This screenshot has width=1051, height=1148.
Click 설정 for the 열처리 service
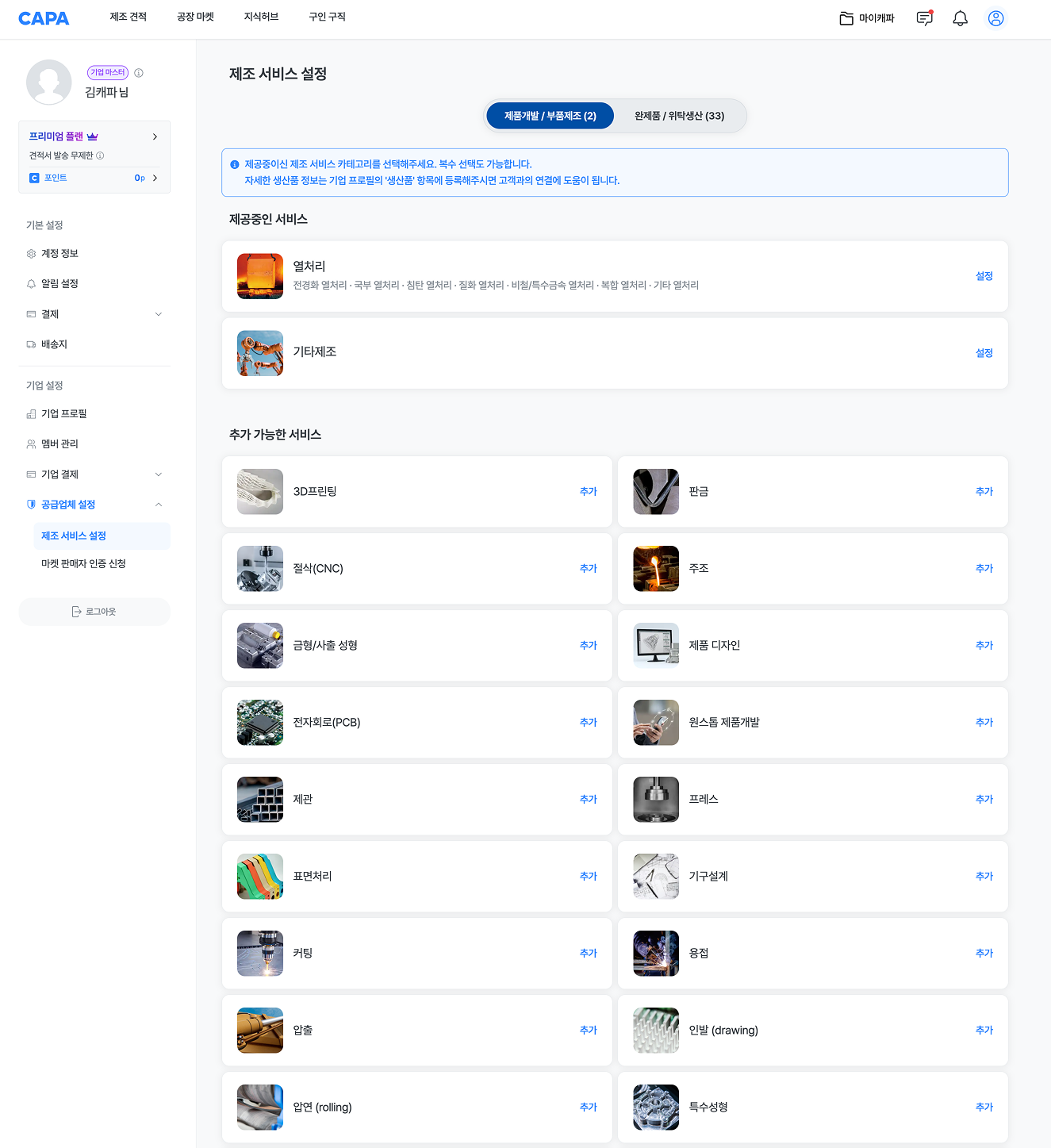click(x=984, y=276)
